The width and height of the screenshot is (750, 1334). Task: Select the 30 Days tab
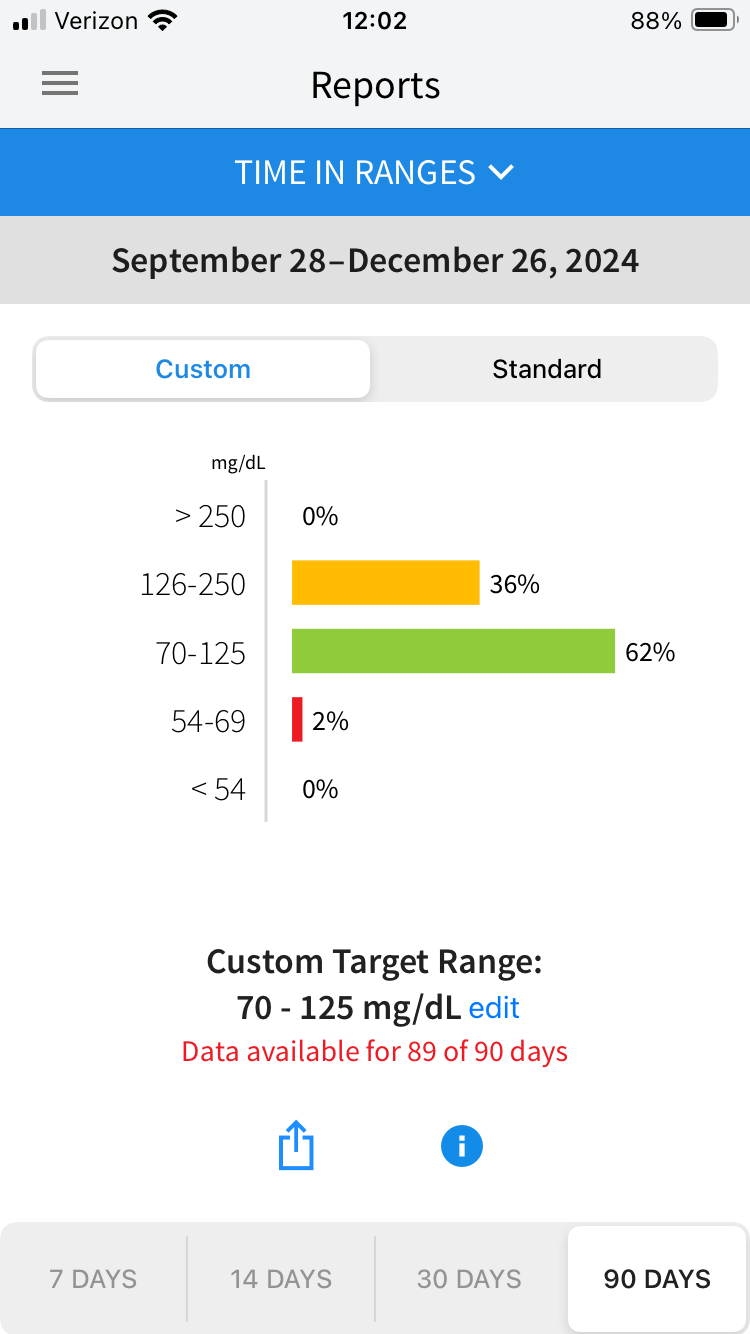[469, 1279]
